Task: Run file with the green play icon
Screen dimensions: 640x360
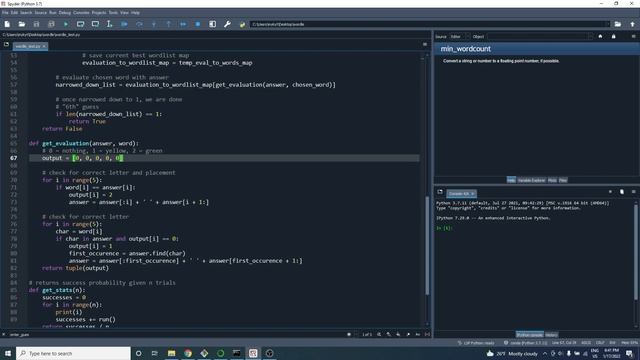Action: tap(66, 24)
